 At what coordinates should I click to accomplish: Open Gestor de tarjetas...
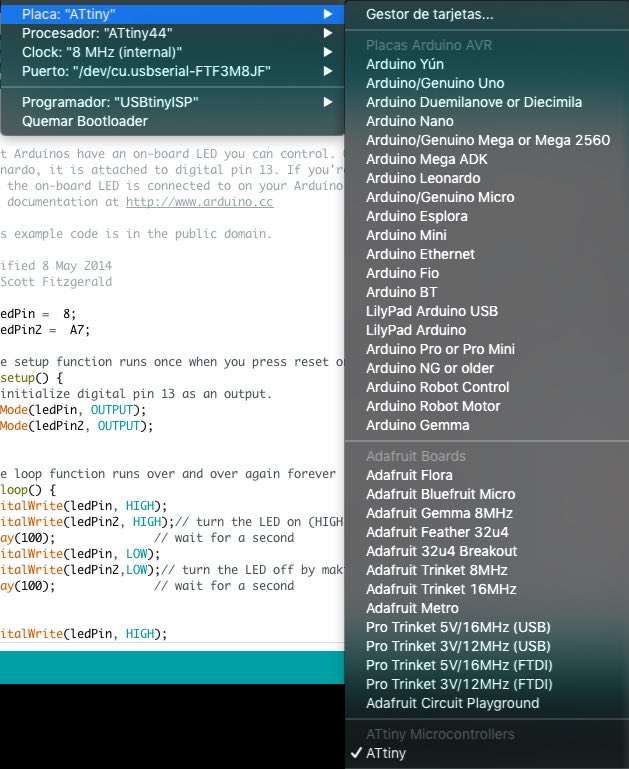429,14
